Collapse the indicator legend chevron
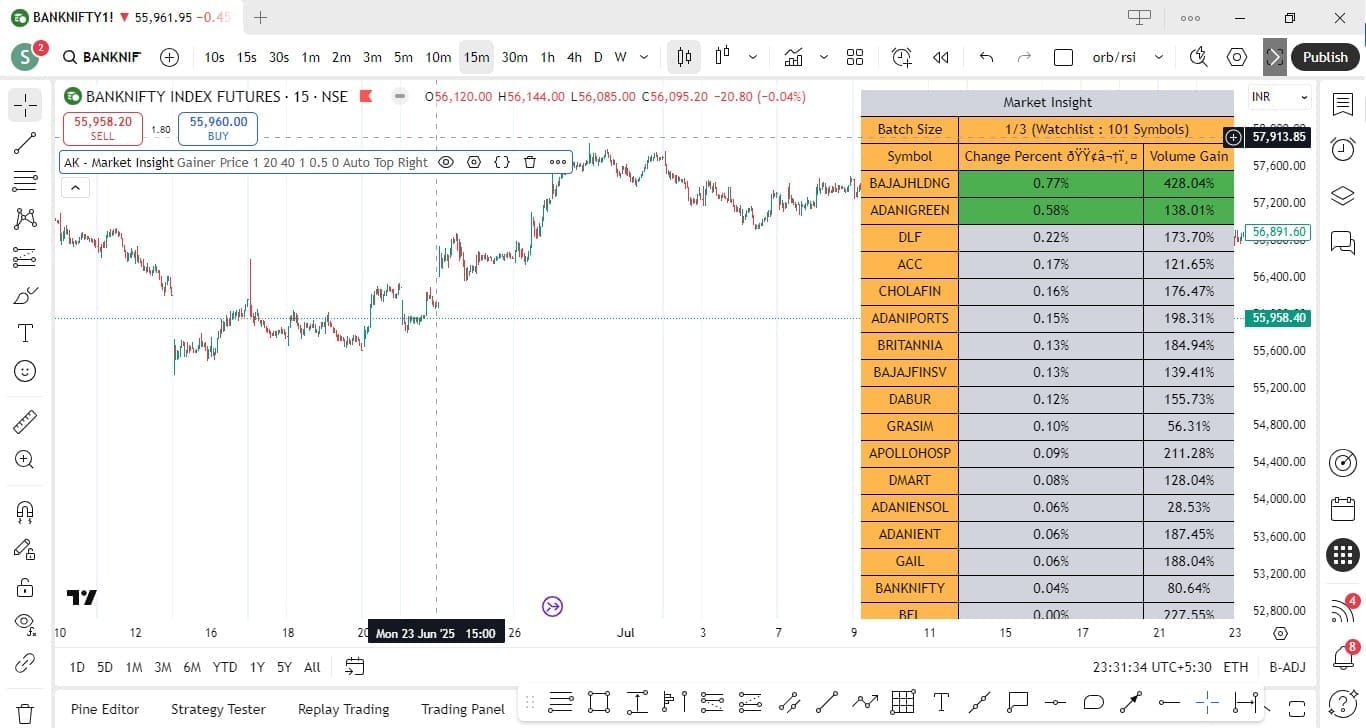Image resolution: width=1366 pixels, height=728 pixels. pyautogui.click(x=75, y=187)
